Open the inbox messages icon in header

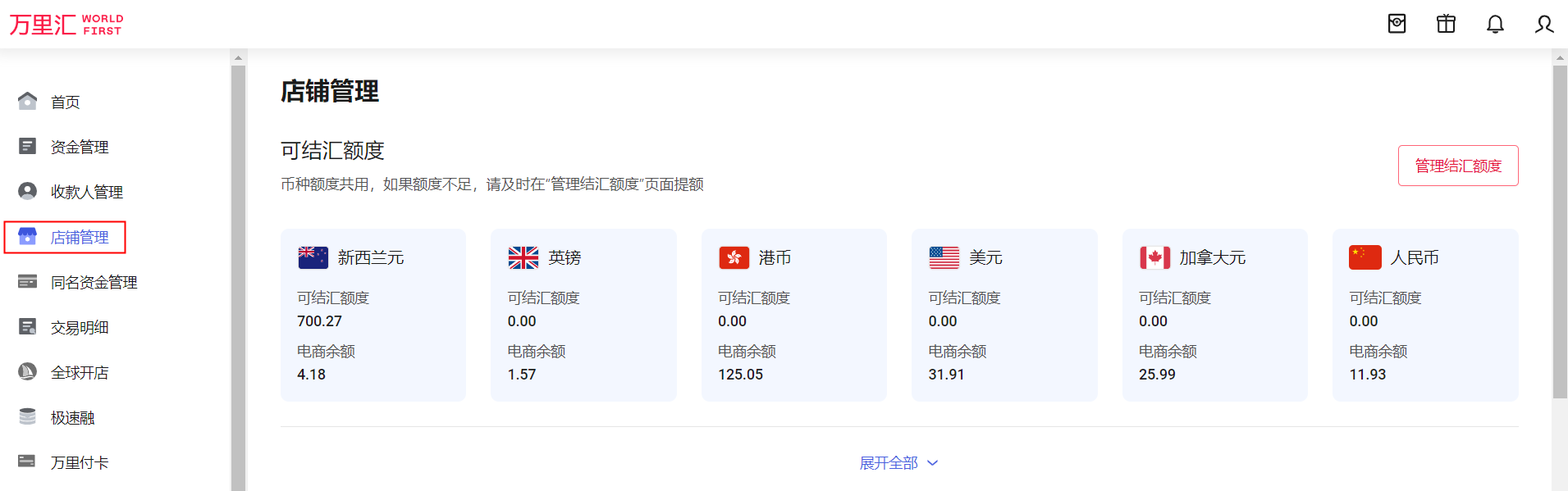[x=1397, y=25]
